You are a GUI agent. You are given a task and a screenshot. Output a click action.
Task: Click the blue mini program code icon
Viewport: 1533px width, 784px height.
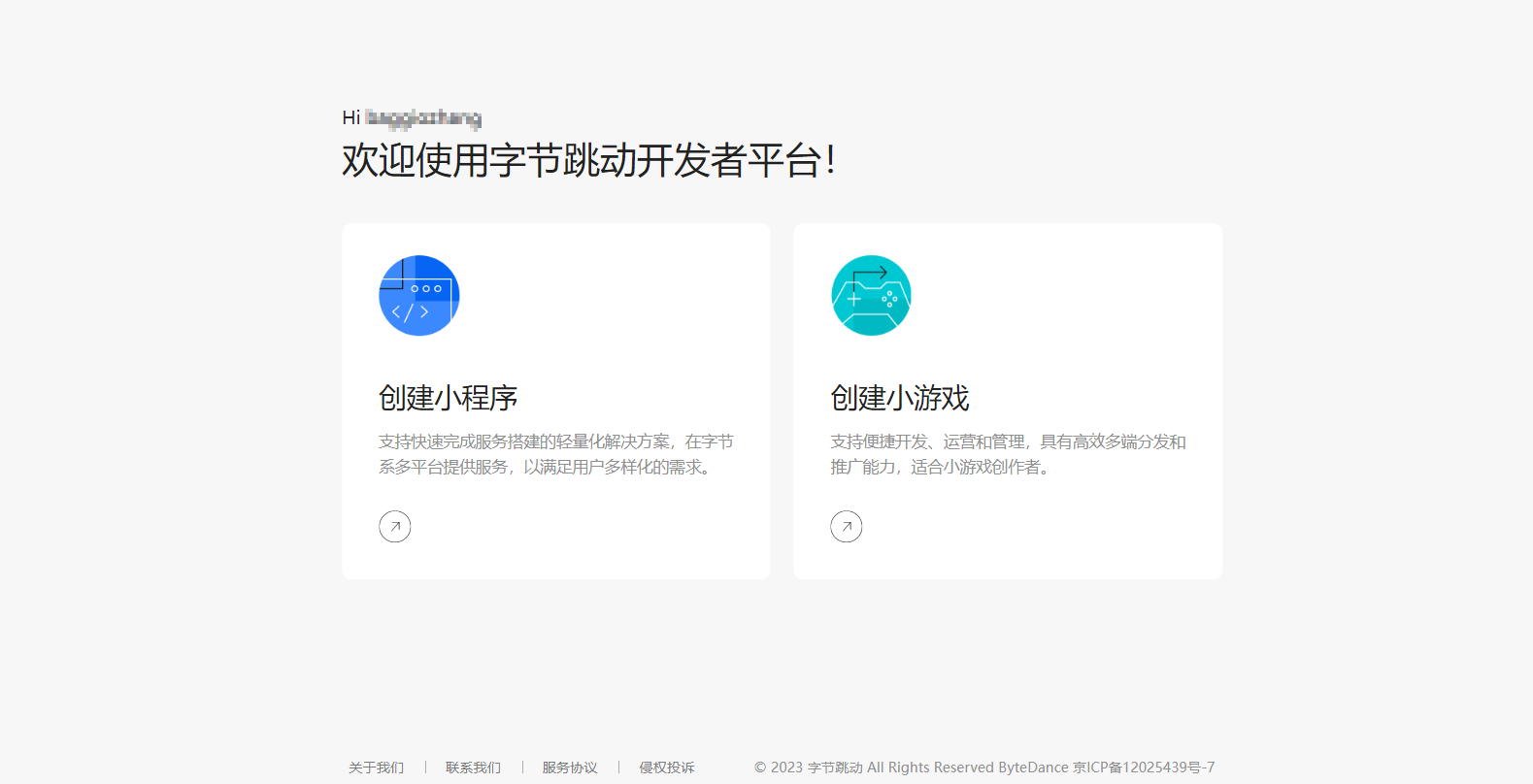[x=418, y=296]
